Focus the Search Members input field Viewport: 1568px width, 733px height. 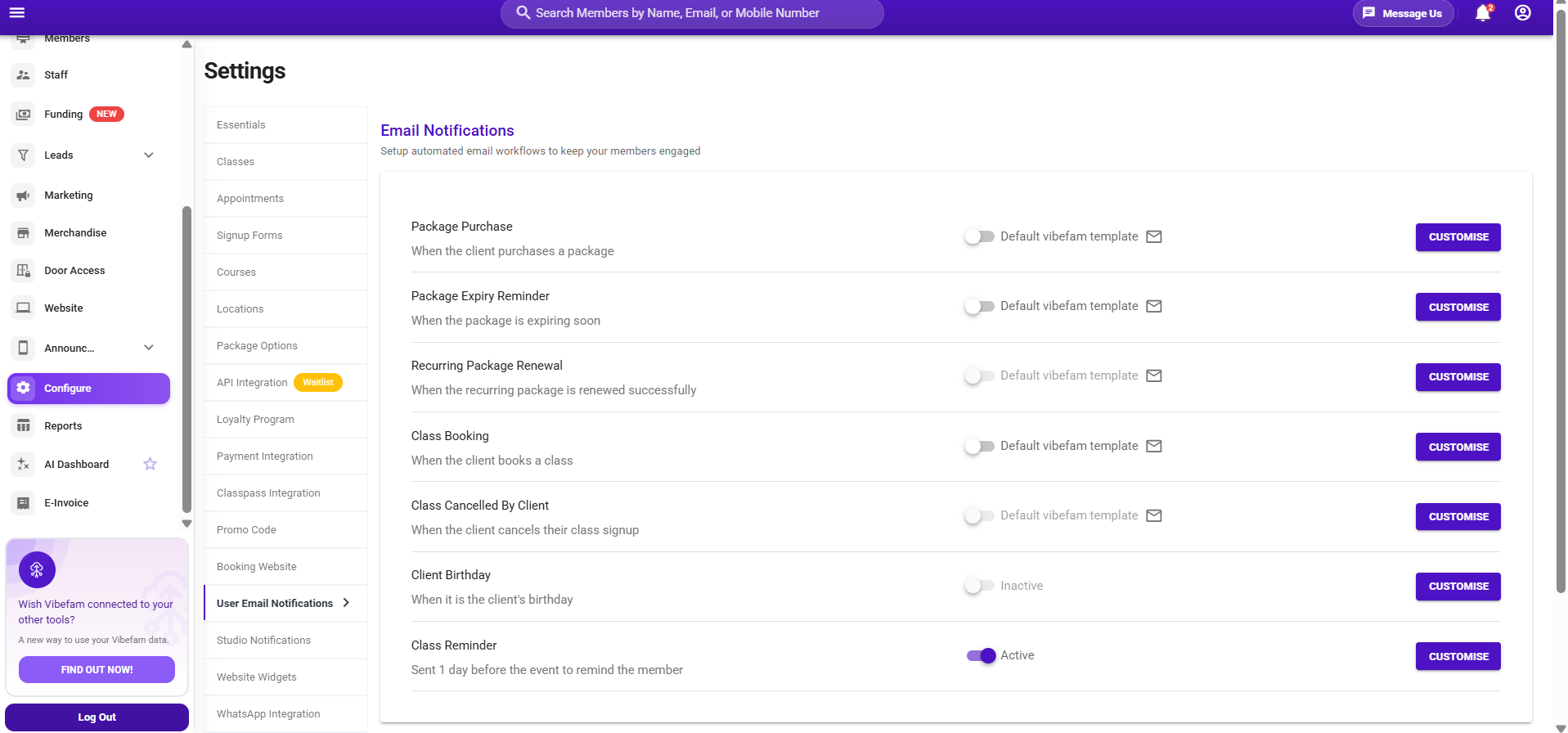[x=692, y=13]
